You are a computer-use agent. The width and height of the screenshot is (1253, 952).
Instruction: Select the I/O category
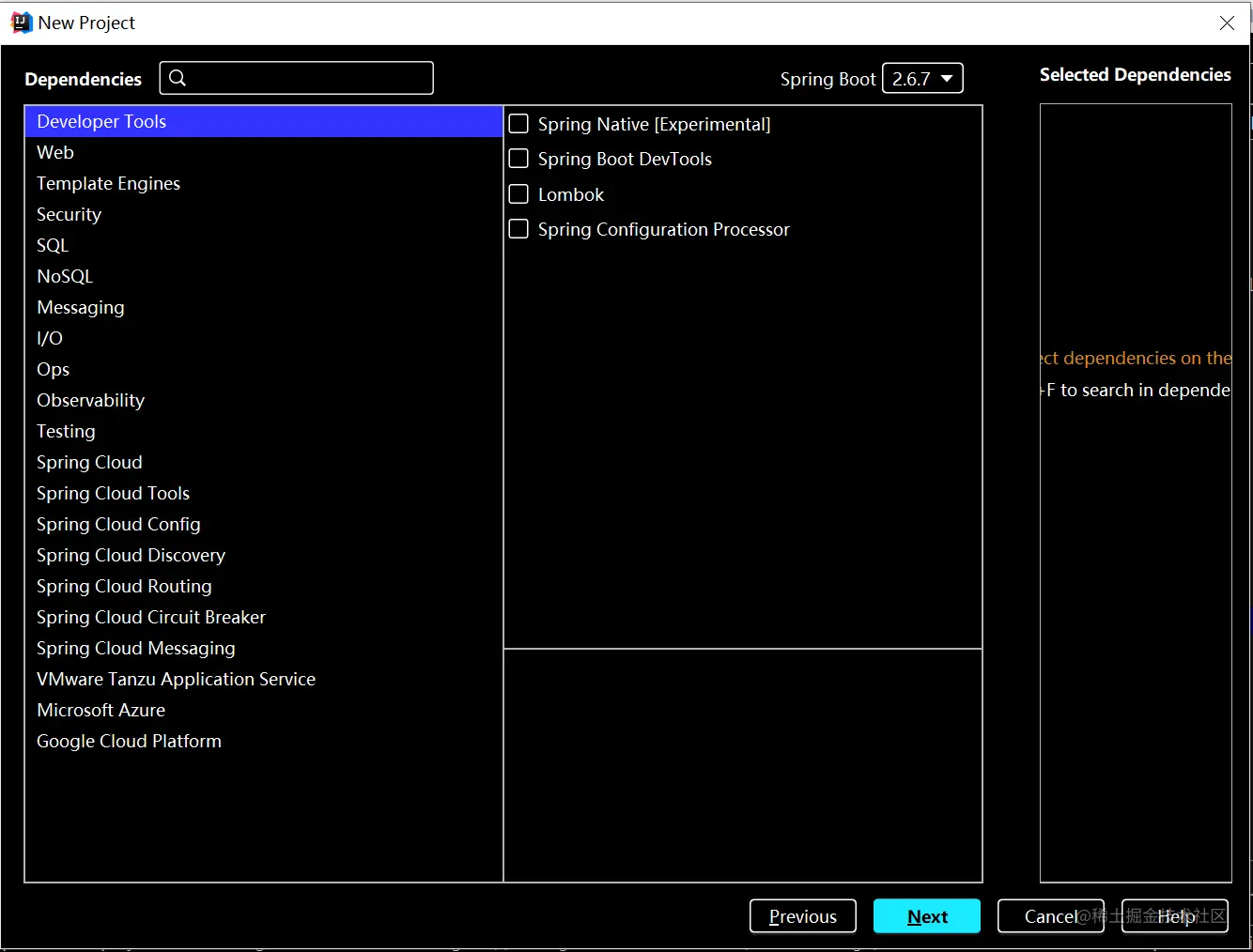pos(264,338)
